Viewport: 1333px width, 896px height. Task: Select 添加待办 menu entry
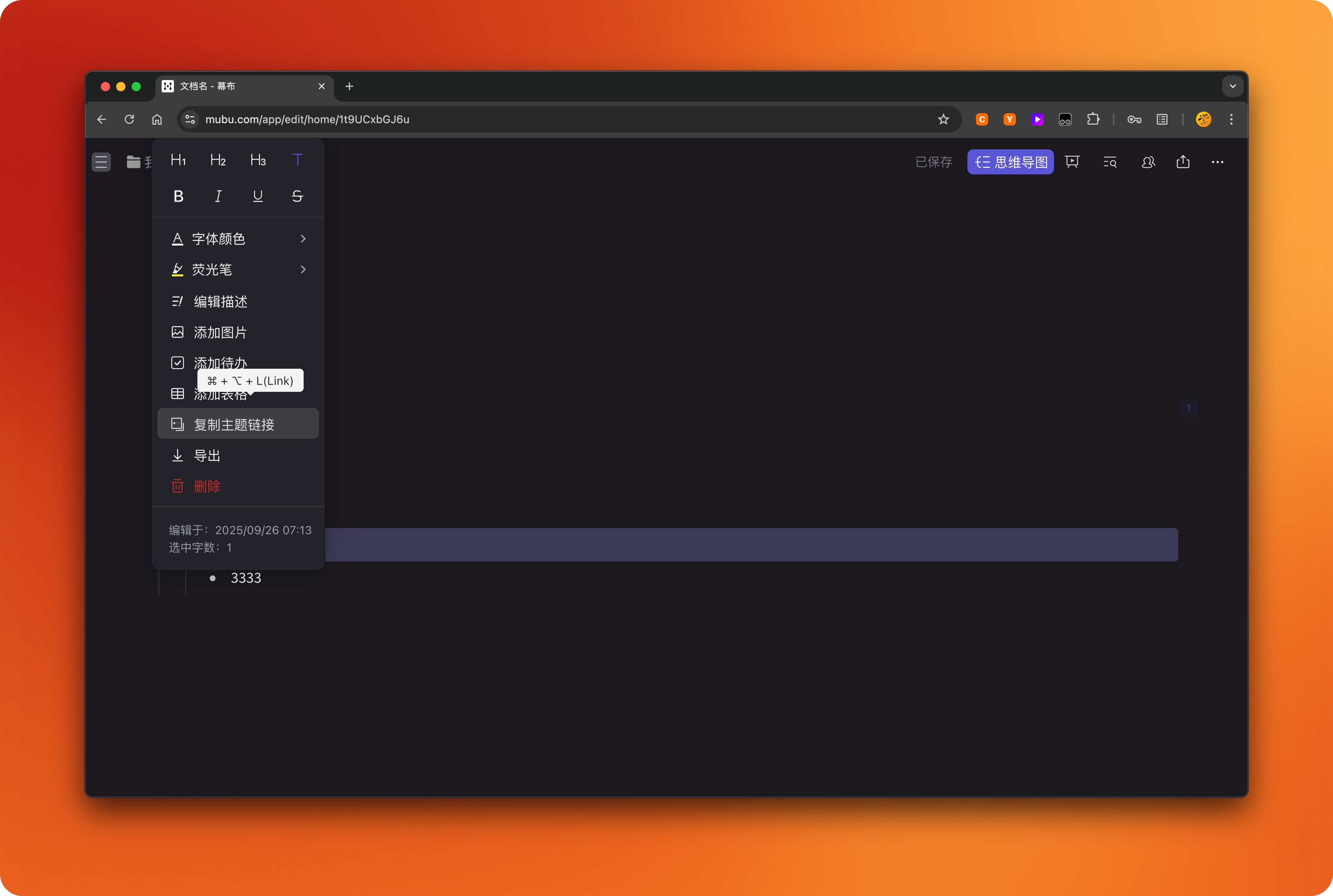[238, 363]
